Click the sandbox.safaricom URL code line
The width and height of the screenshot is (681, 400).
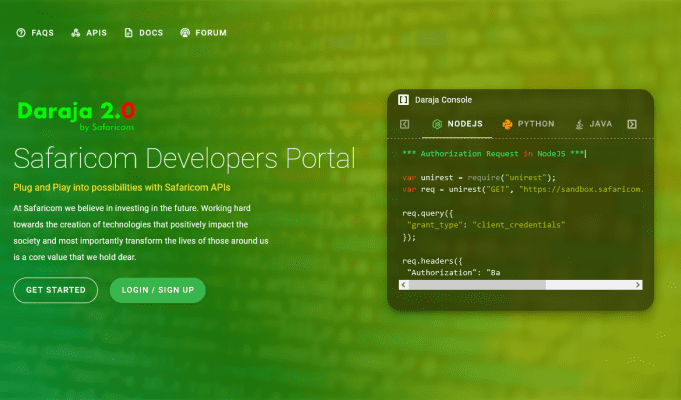[522, 189]
